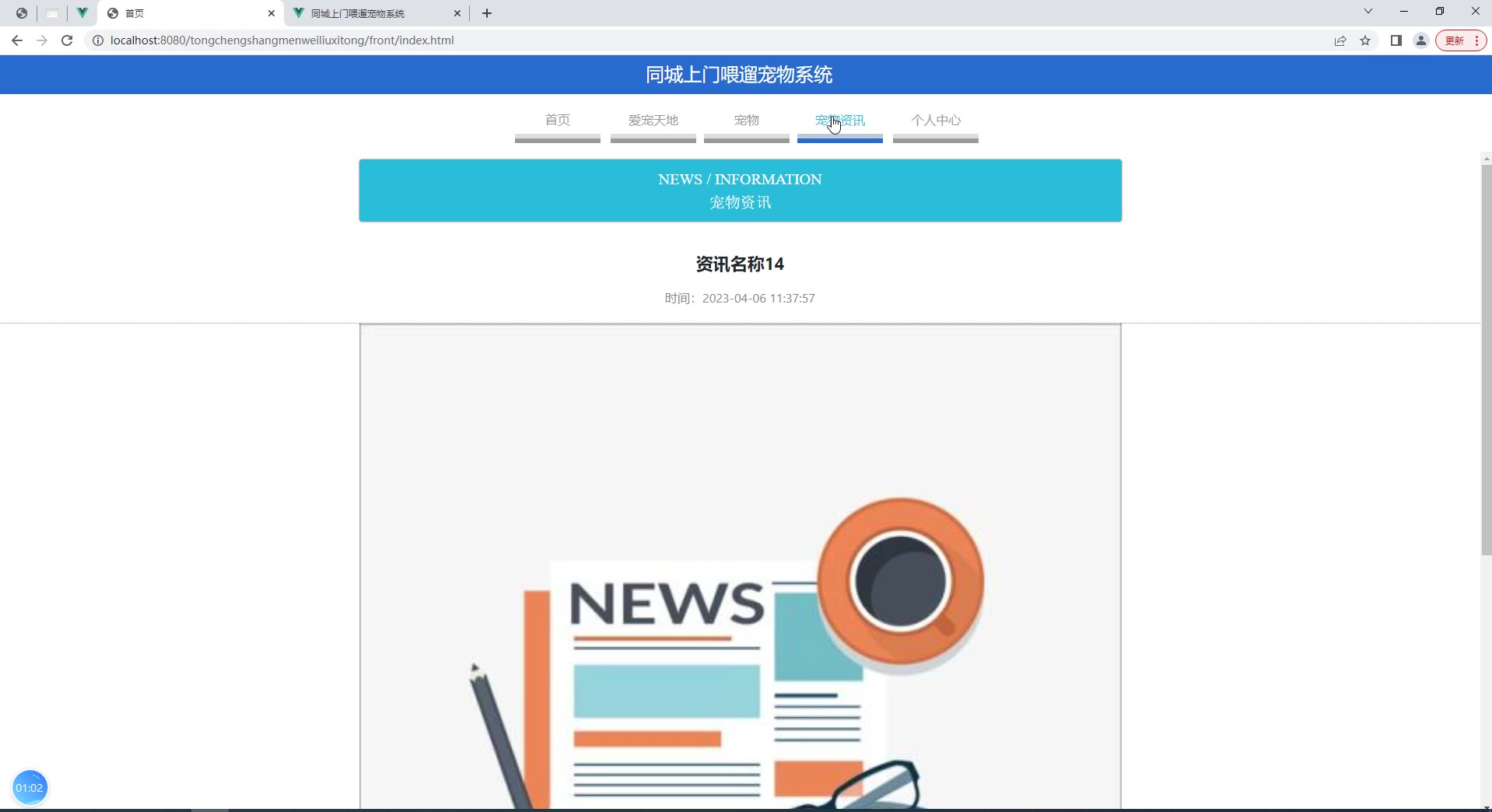Open the browser side panel icon
The image size is (1492, 812).
pyautogui.click(x=1396, y=40)
